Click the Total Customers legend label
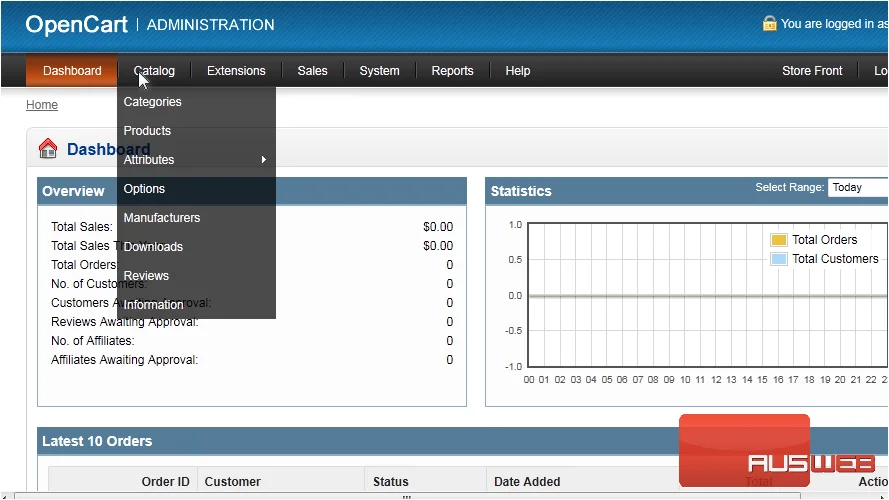Image resolution: width=889 pixels, height=500 pixels. 835,259
